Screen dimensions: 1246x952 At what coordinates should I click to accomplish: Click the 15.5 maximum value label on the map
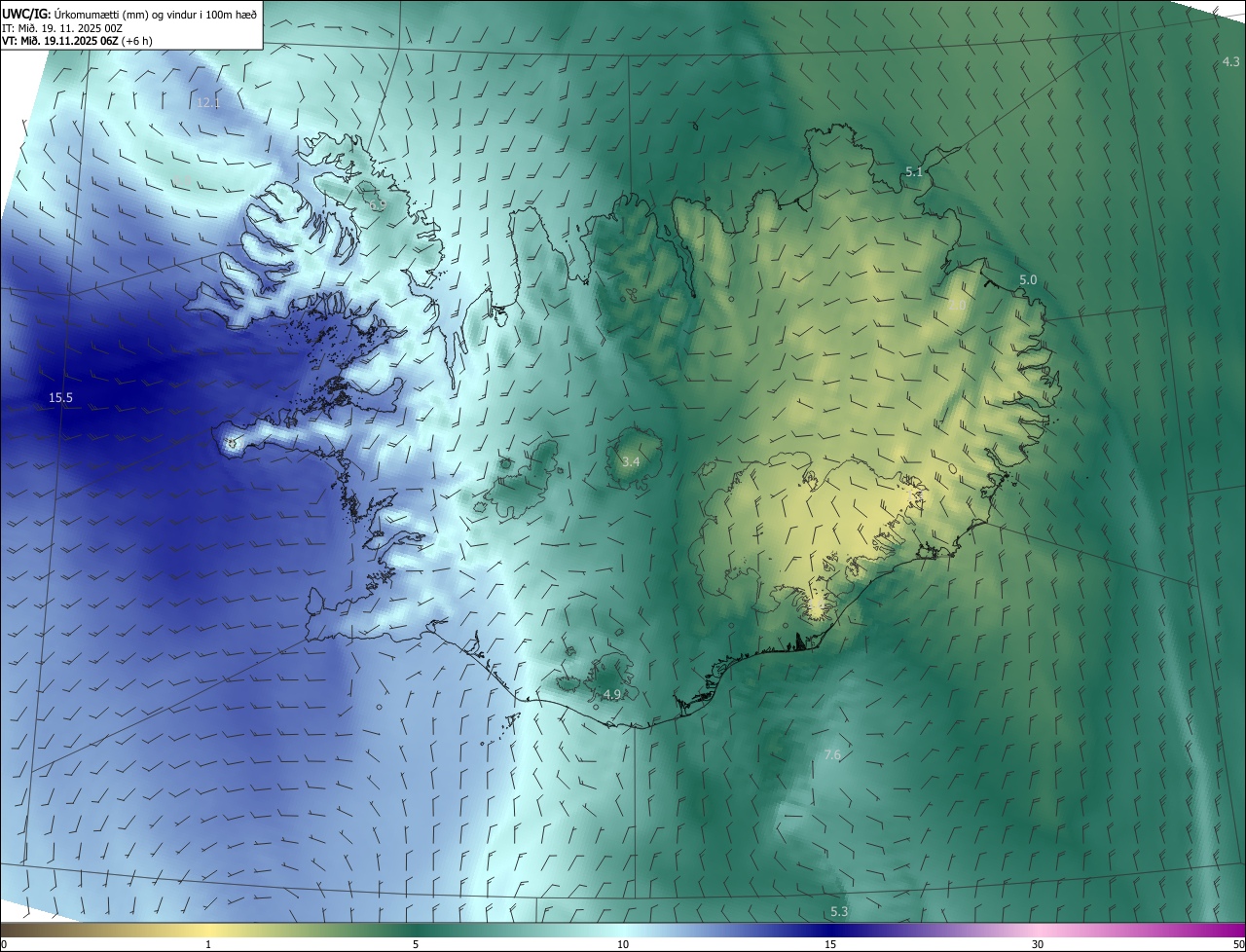click(61, 397)
